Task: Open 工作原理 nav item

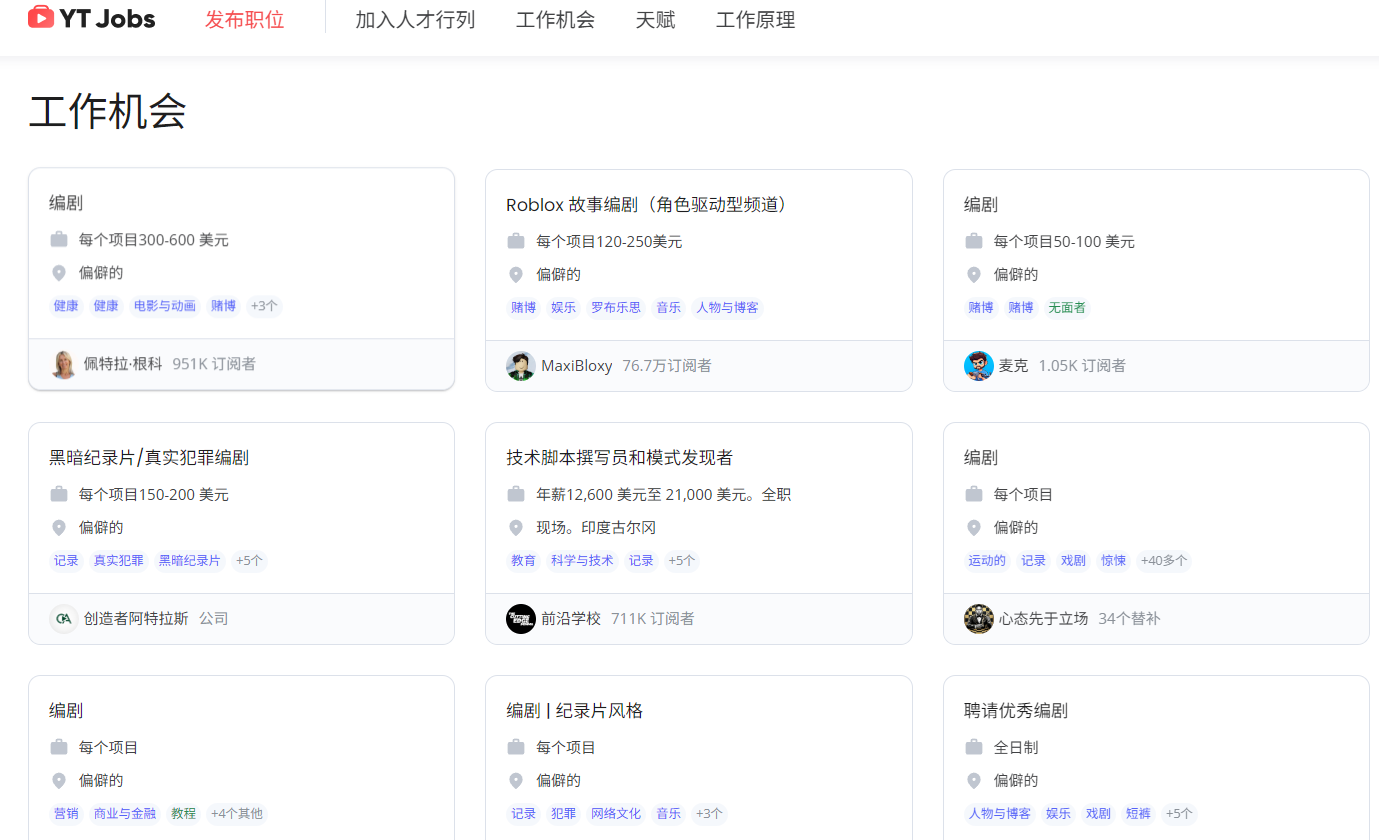Action: [x=756, y=19]
